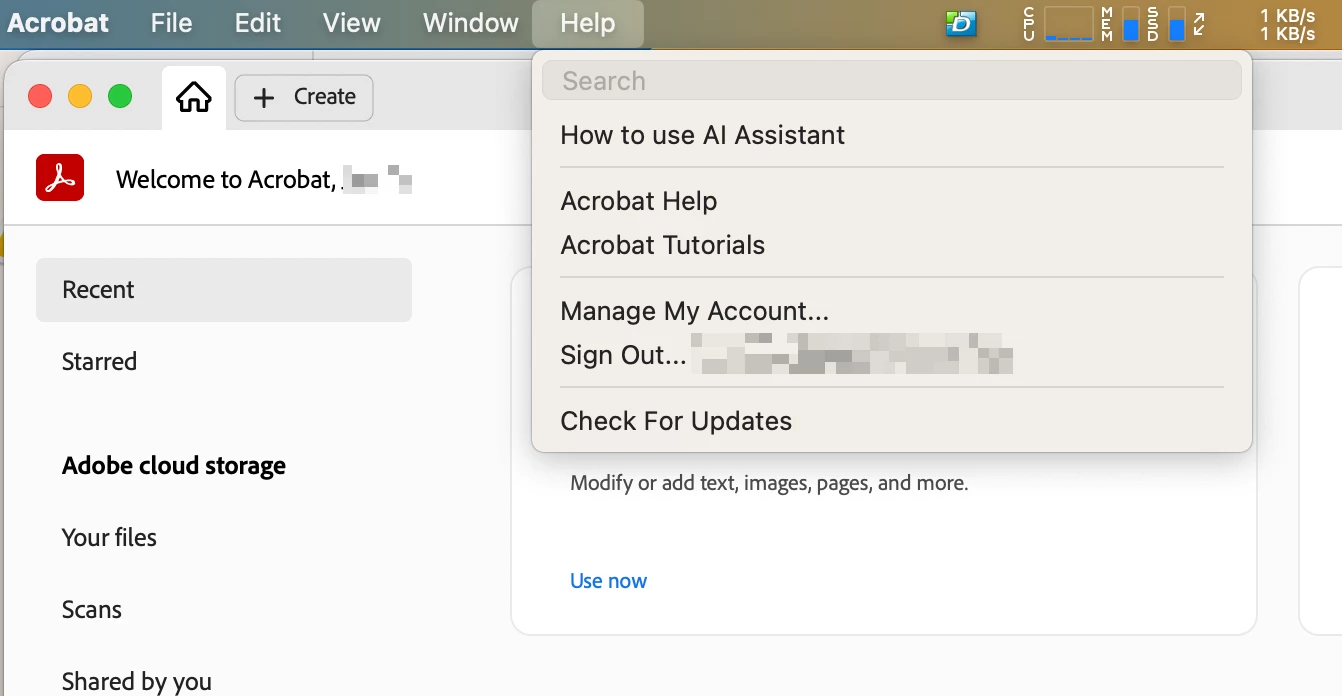Click the red Acrobat logo icon
Screen dimensions: 1342x696
(x=60, y=178)
